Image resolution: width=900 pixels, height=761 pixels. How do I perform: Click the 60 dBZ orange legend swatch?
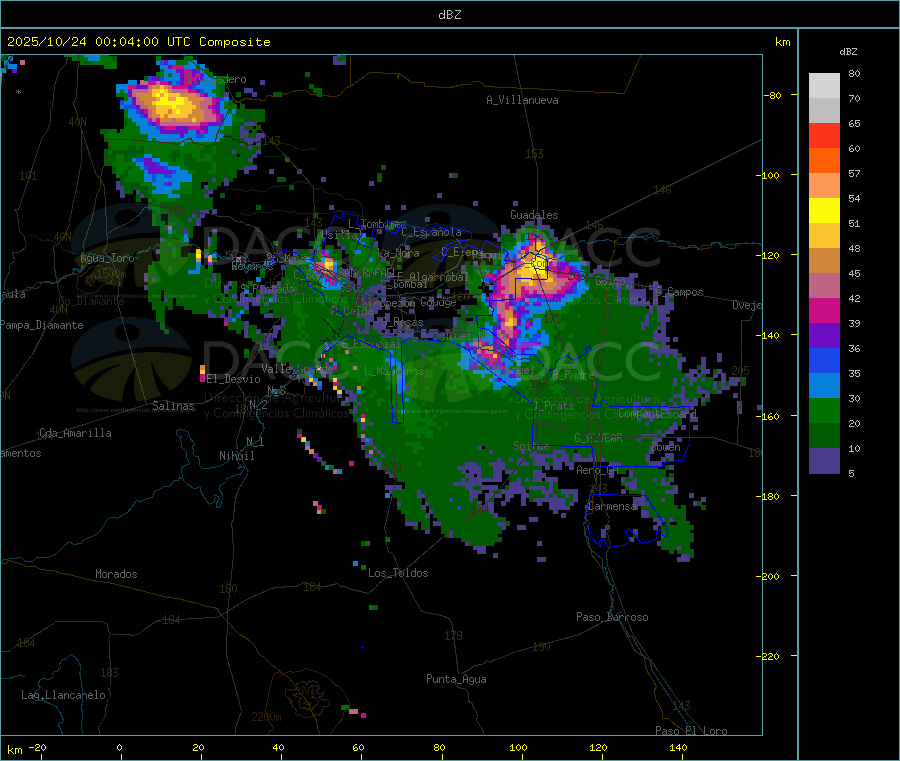tap(824, 161)
